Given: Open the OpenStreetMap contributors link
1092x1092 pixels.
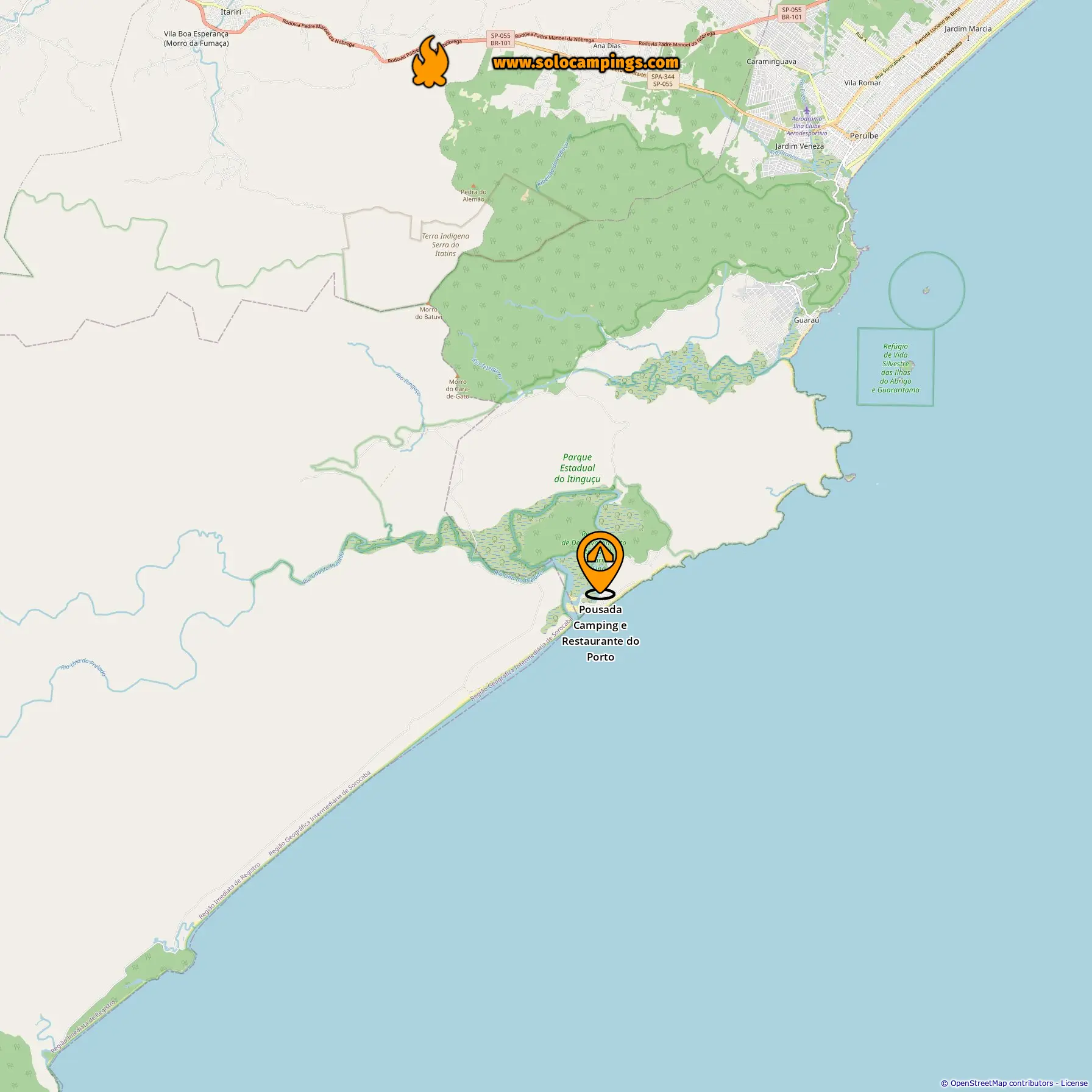Looking at the screenshot, I should (x=1002, y=1083).
